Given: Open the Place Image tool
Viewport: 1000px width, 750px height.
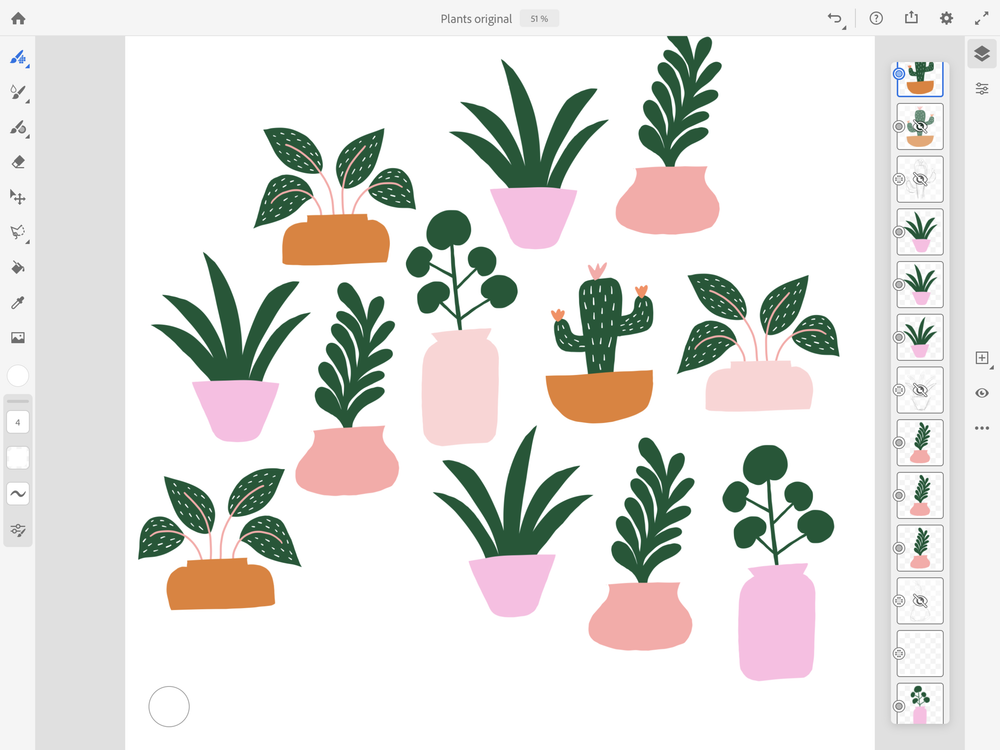Looking at the screenshot, I should [x=17, y=337].
